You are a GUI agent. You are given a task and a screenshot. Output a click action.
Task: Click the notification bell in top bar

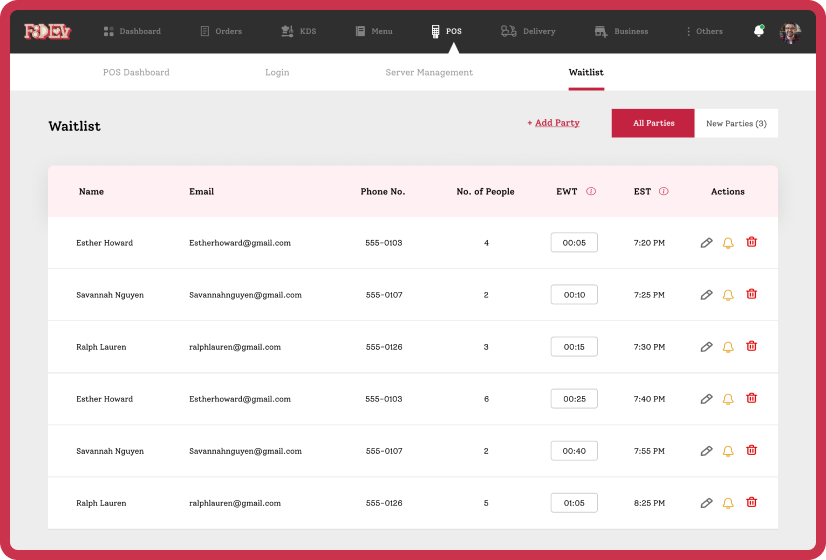tap(758, 31)
